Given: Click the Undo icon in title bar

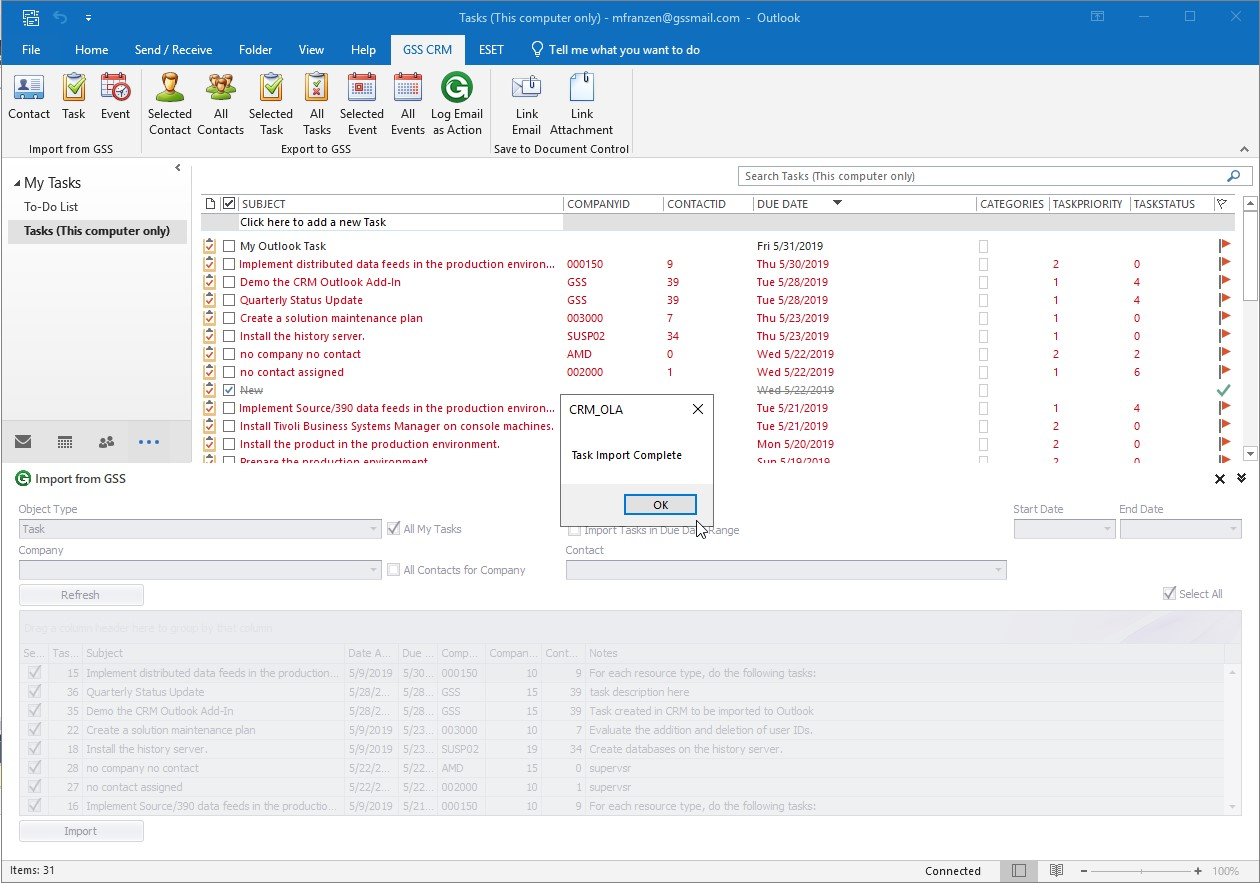Looking at the screenshot, I should (61, 17).
